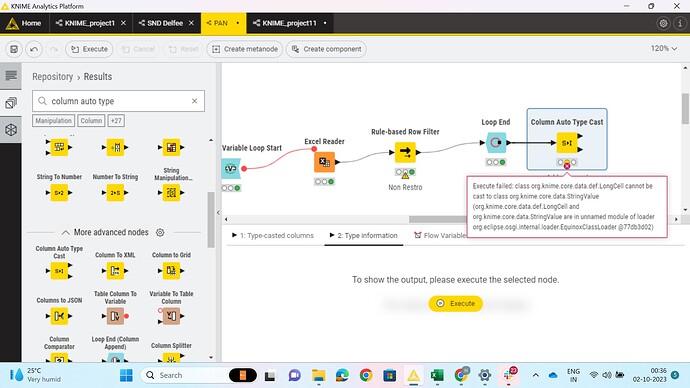Click the Save workflow icon
The image size is (690, 388).
[14, 49]
